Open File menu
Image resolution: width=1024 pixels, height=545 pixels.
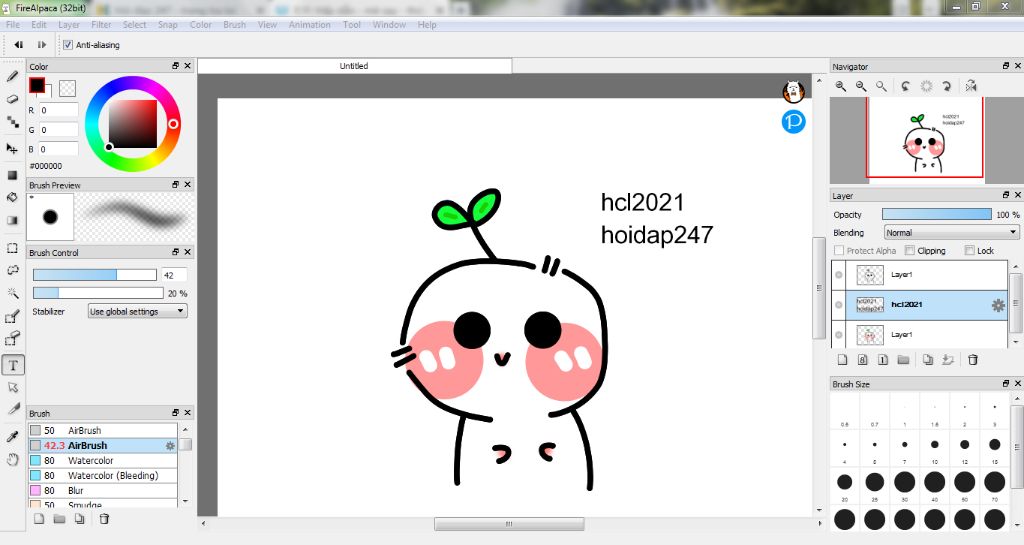(x=12, y=25)
